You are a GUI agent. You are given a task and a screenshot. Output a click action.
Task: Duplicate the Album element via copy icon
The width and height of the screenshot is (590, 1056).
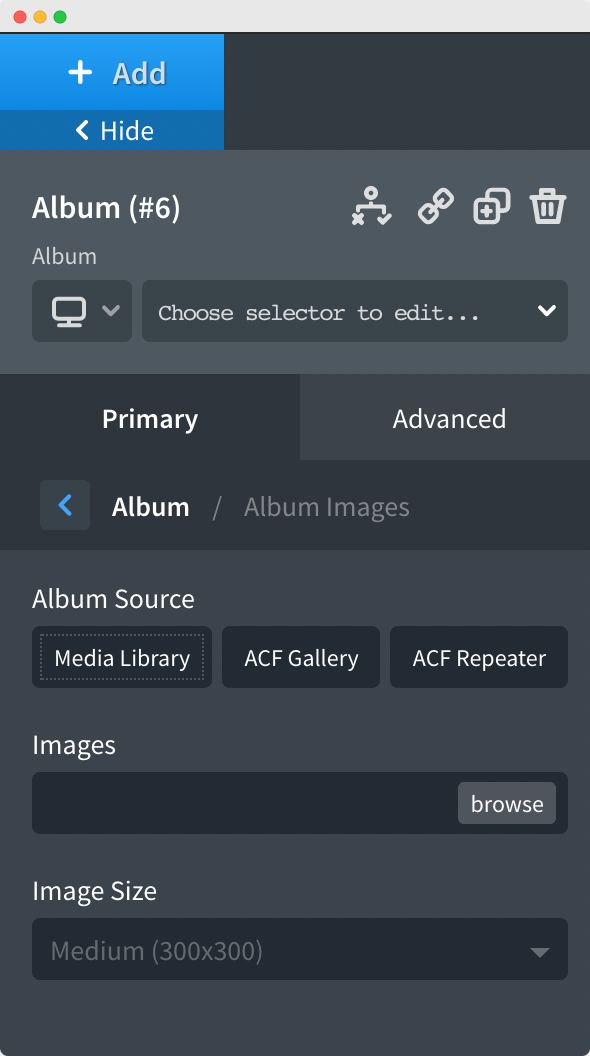[x=491, y=207]
